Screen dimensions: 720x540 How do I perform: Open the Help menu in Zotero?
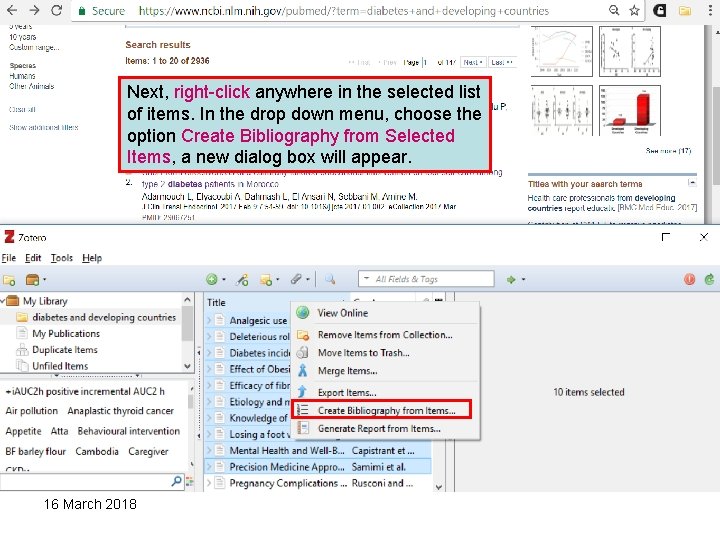pos(92,258)
